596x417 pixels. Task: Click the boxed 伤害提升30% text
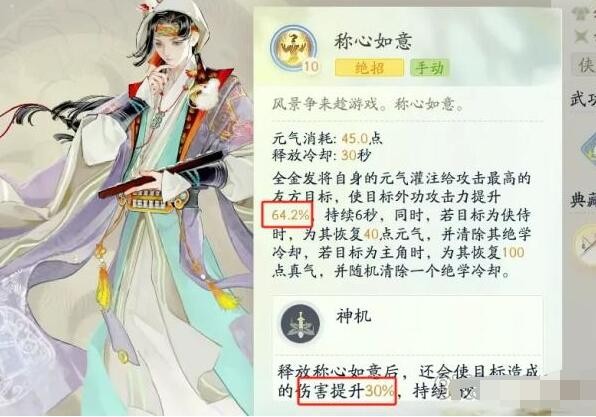click(x=347, y=391)
